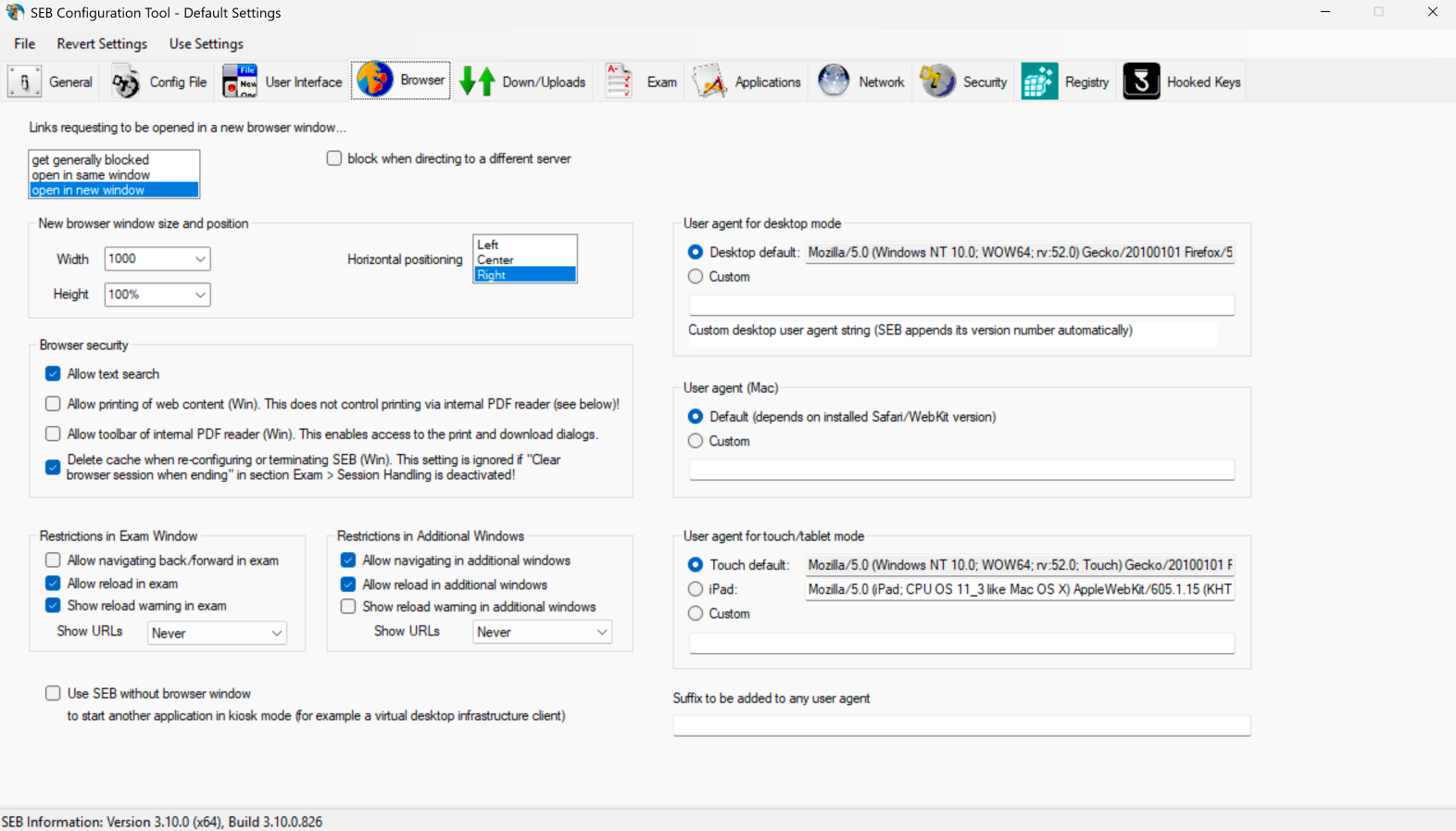This screenshot has height=831, width=1456.
Task: Open the Revert Settings menu
Action: pos(102,44)
